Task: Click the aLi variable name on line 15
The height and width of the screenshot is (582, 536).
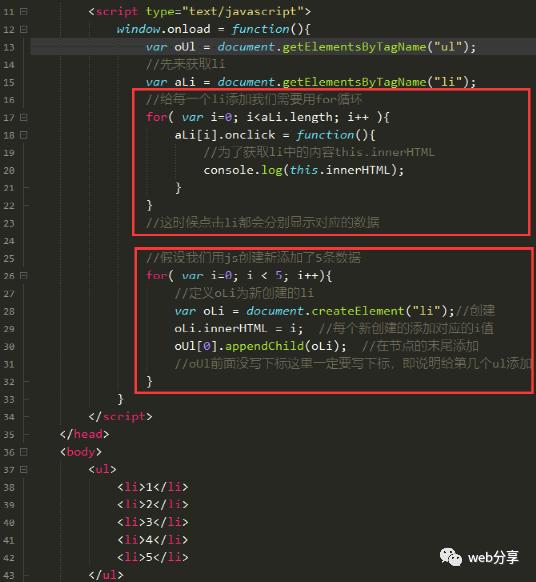Action: pos(184,82)
